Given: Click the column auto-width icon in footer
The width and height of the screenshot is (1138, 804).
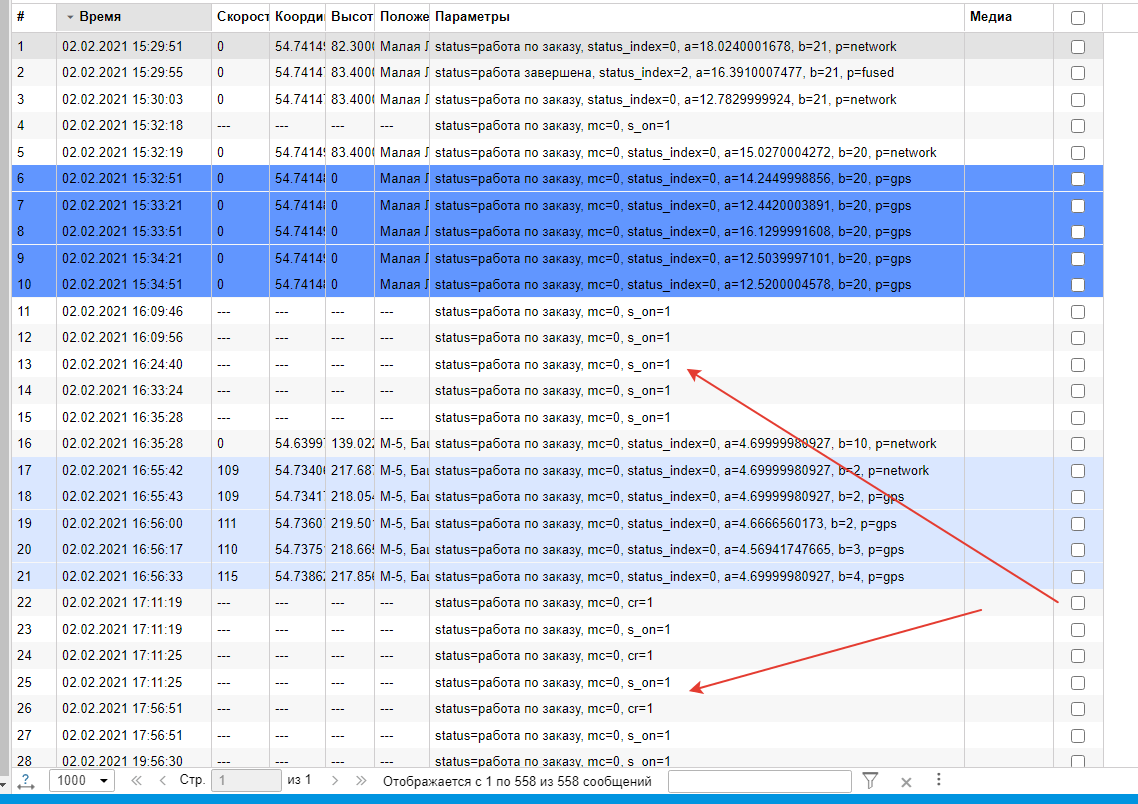Looking at the screenshot, I should point(25,781).
